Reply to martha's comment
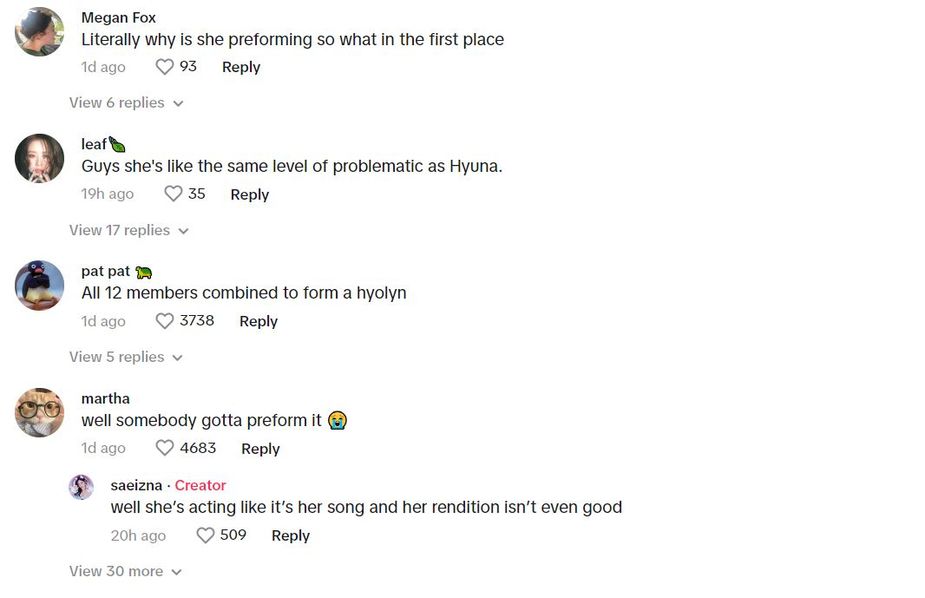 point(260,448)
